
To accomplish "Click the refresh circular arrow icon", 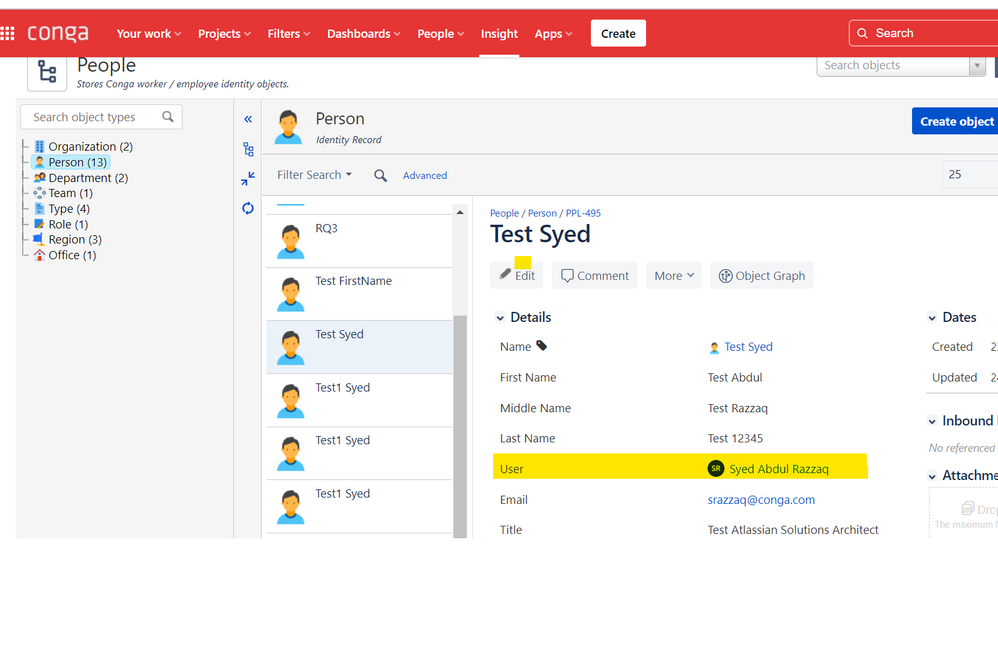I will click(x=248, y=208).
